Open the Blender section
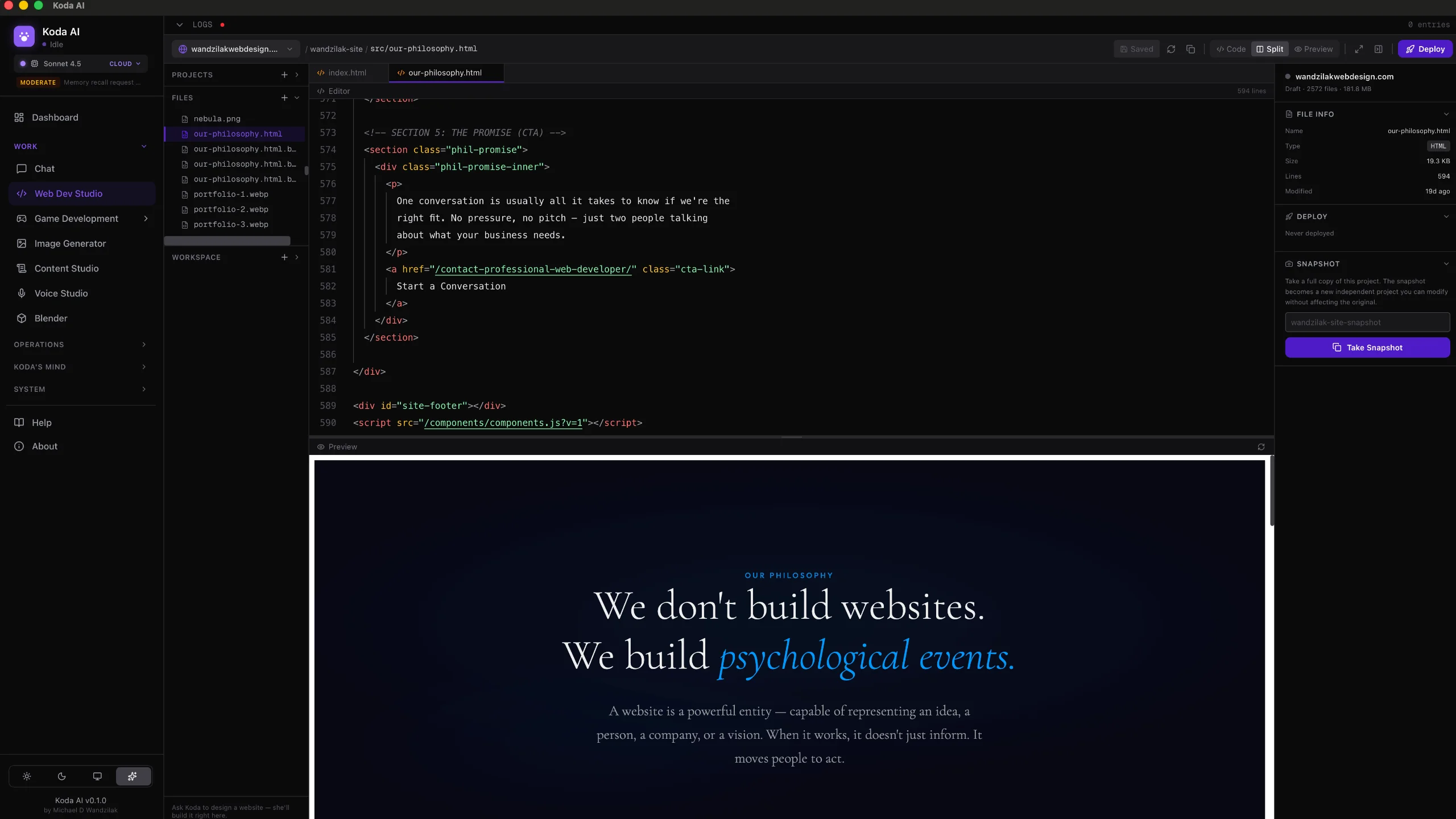 coord(51,318)
